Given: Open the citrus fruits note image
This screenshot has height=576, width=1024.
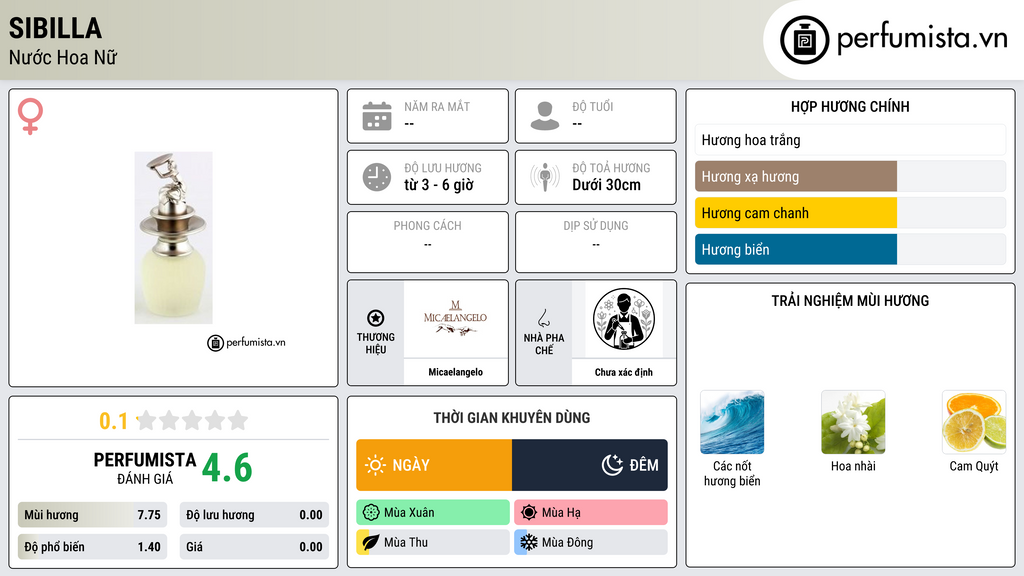Looking at the screenshot, I should (974, 422).
